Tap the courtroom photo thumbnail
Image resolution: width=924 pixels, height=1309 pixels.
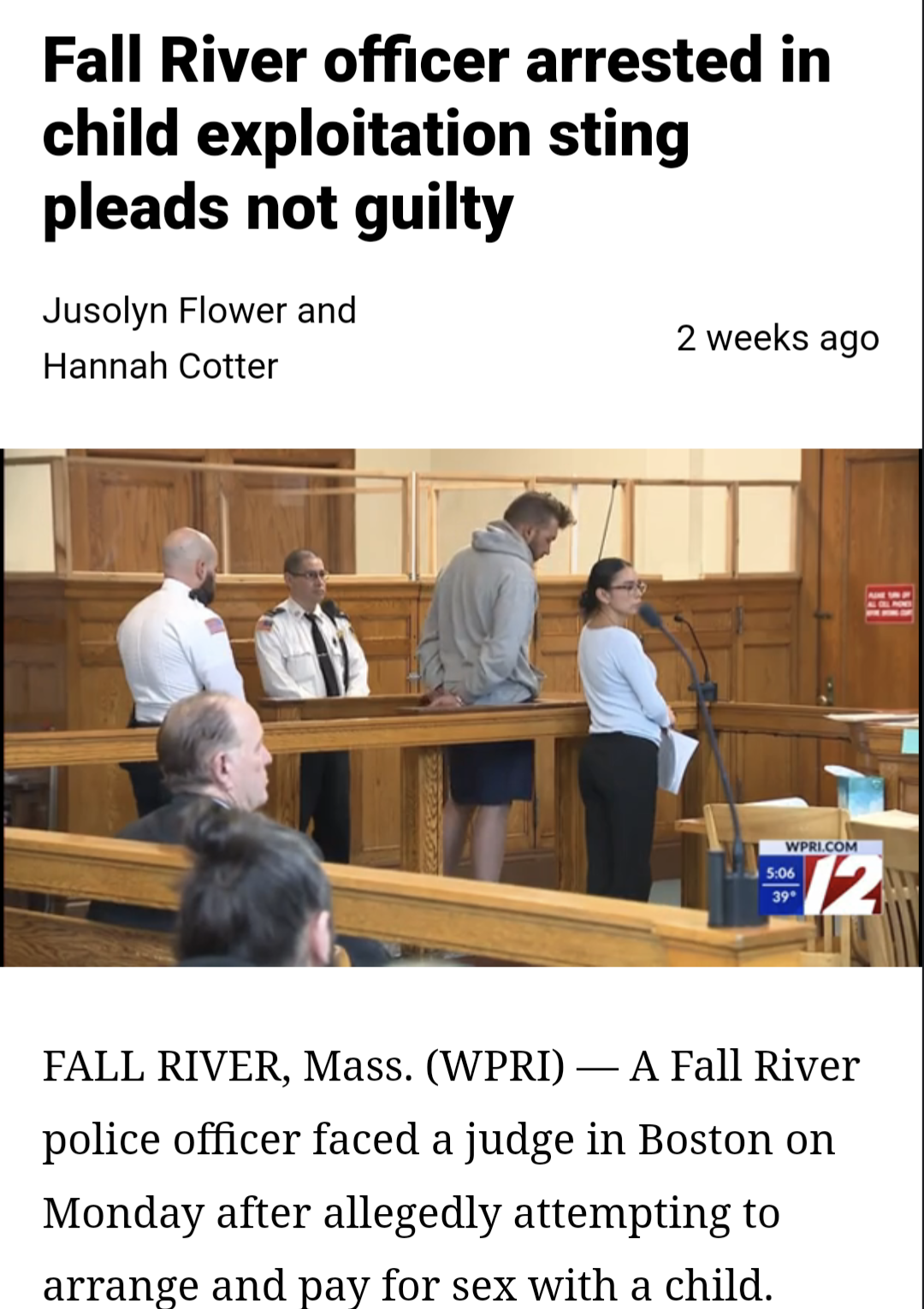pyautogui.click(x=462, y=708)
